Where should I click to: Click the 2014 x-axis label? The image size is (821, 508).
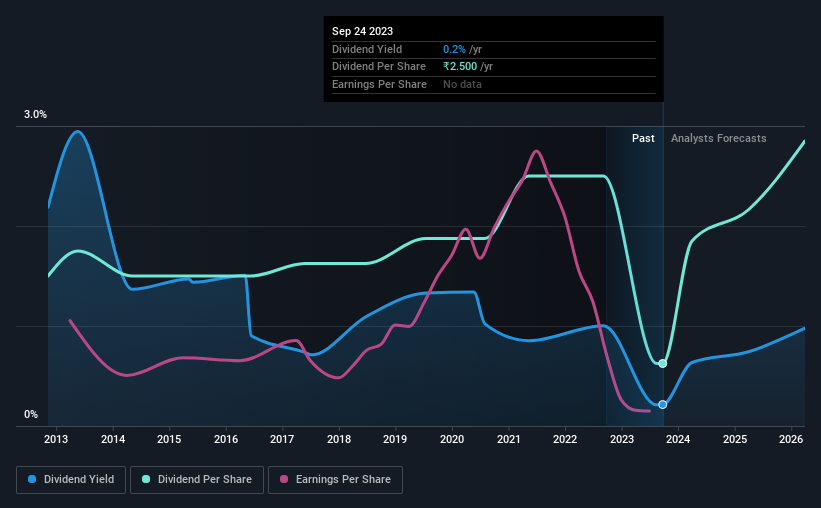[x=113, y=439]
